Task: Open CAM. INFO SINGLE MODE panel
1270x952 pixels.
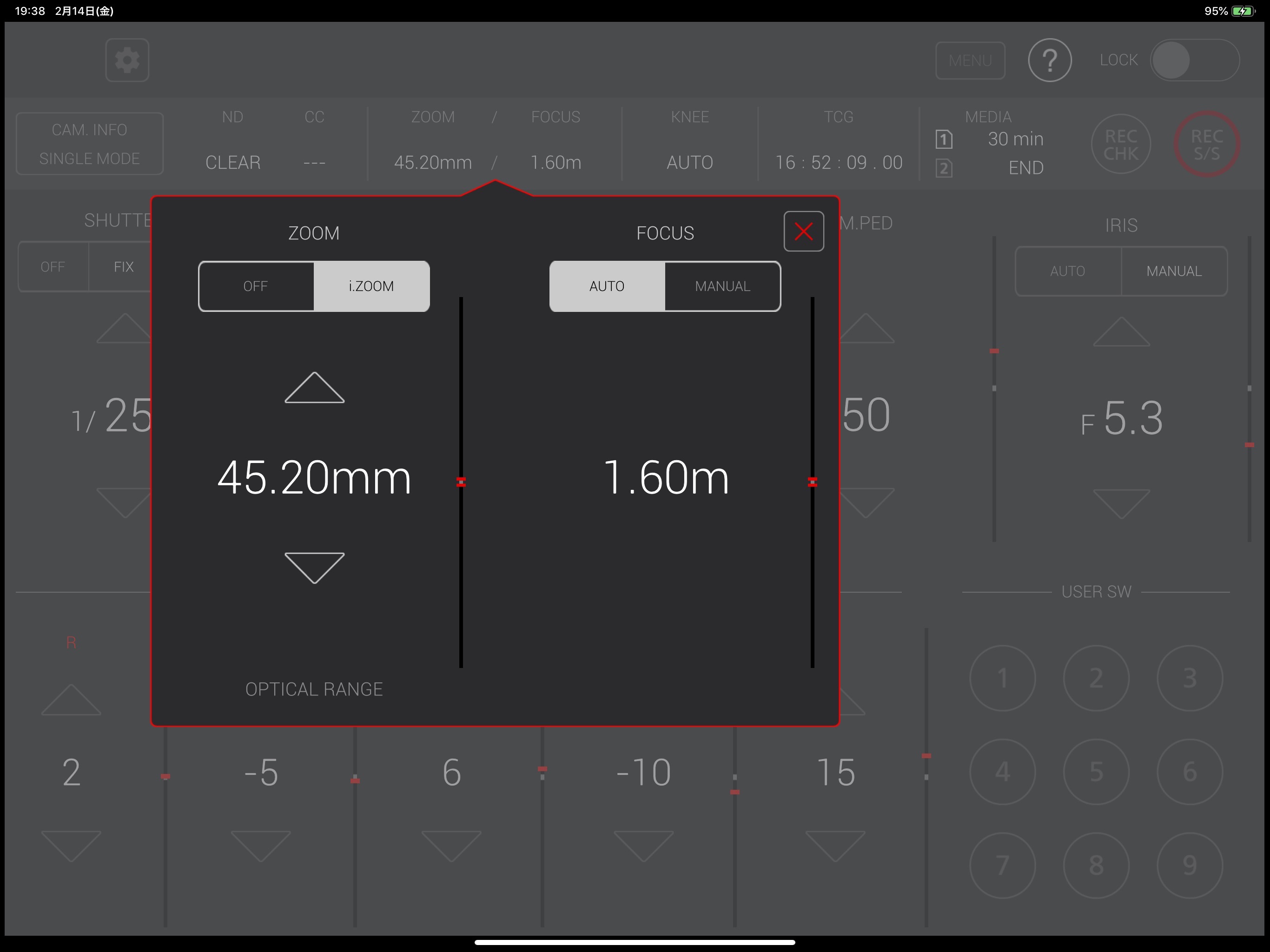Action: click(x=90, y=144)
